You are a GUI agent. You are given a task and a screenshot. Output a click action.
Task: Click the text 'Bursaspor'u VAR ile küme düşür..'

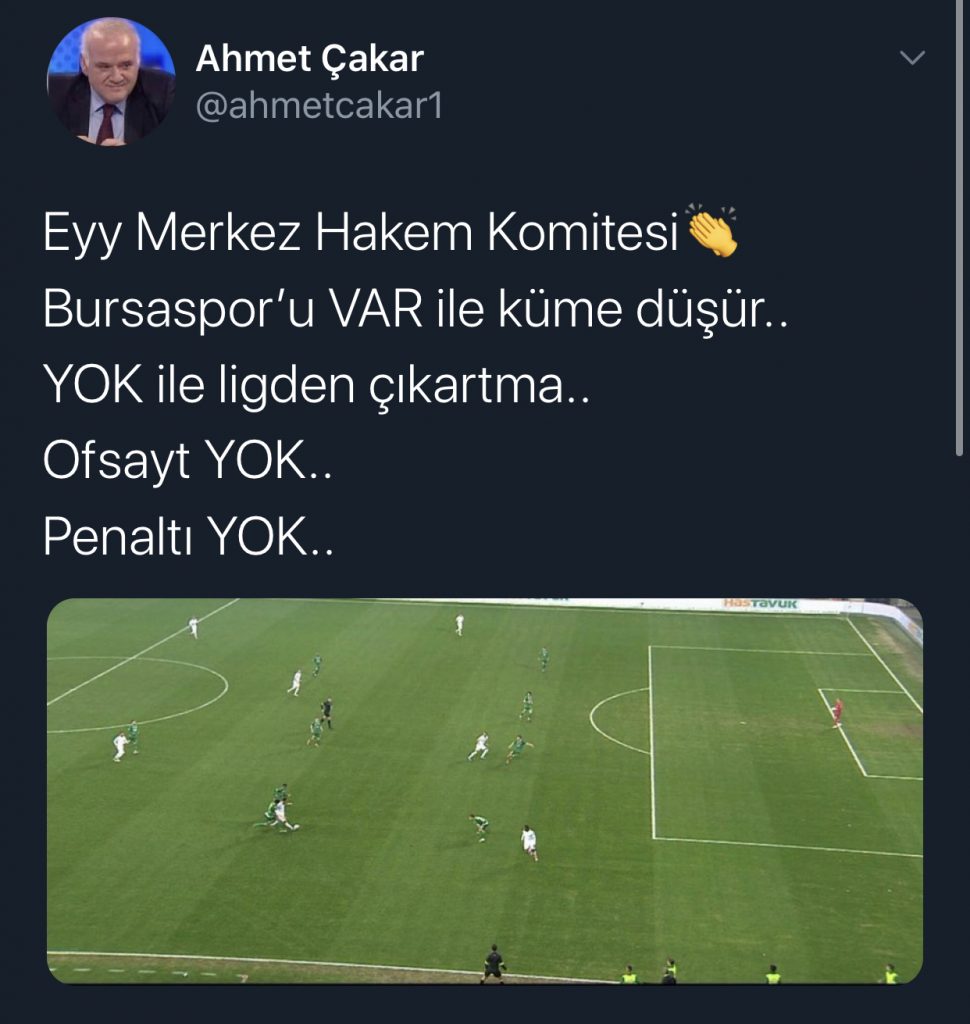click(415, 308)
